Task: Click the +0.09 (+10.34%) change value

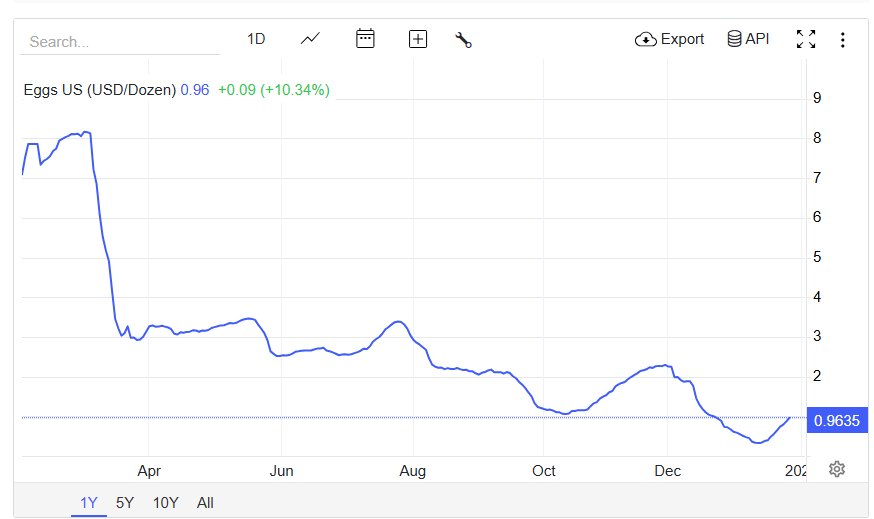Action: pos(274,90)
